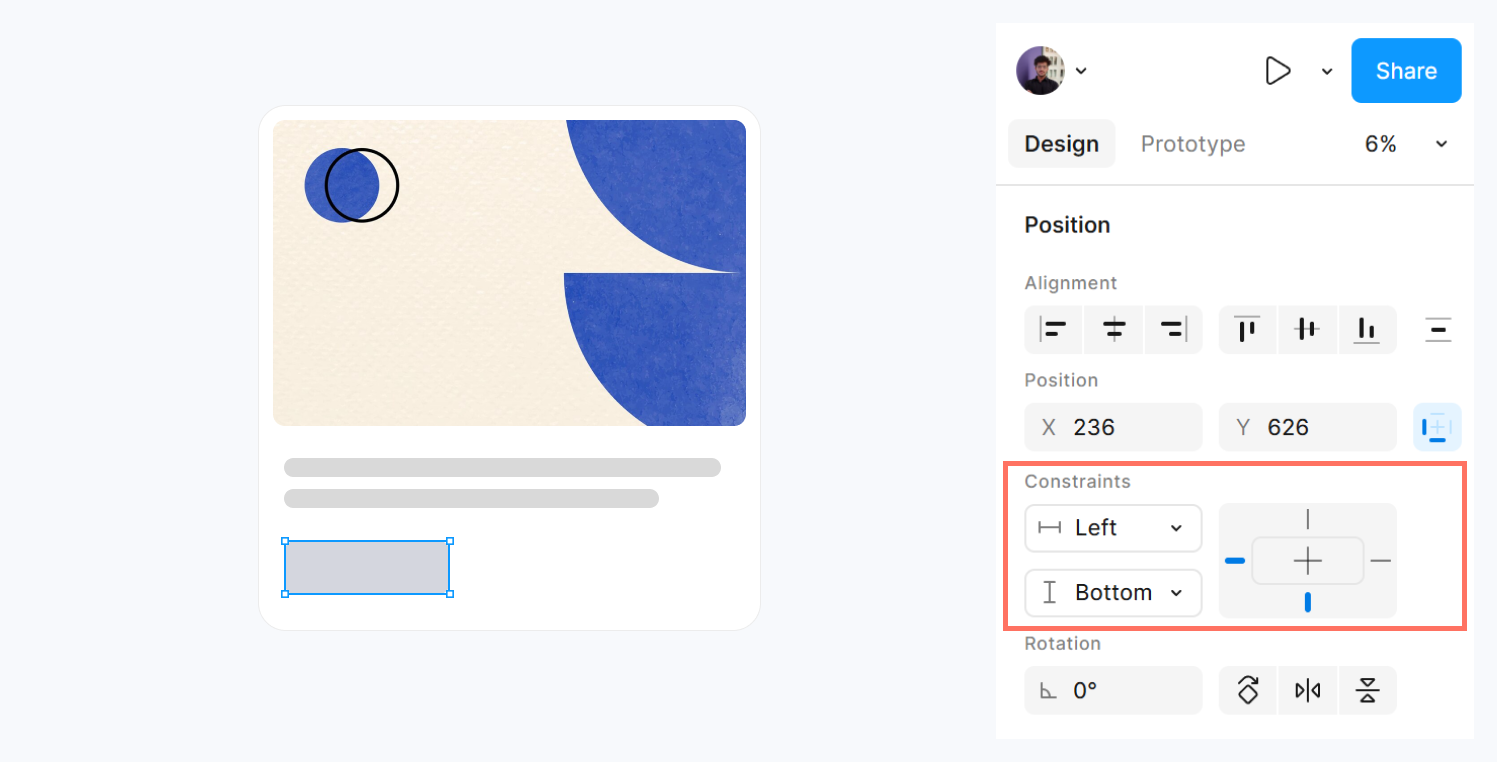This screenshot has height=762, width=1497.
Task: Open the vertical constraint dropdown set to Bottom
Action: pyautogui.click(x=1113, y=592)
